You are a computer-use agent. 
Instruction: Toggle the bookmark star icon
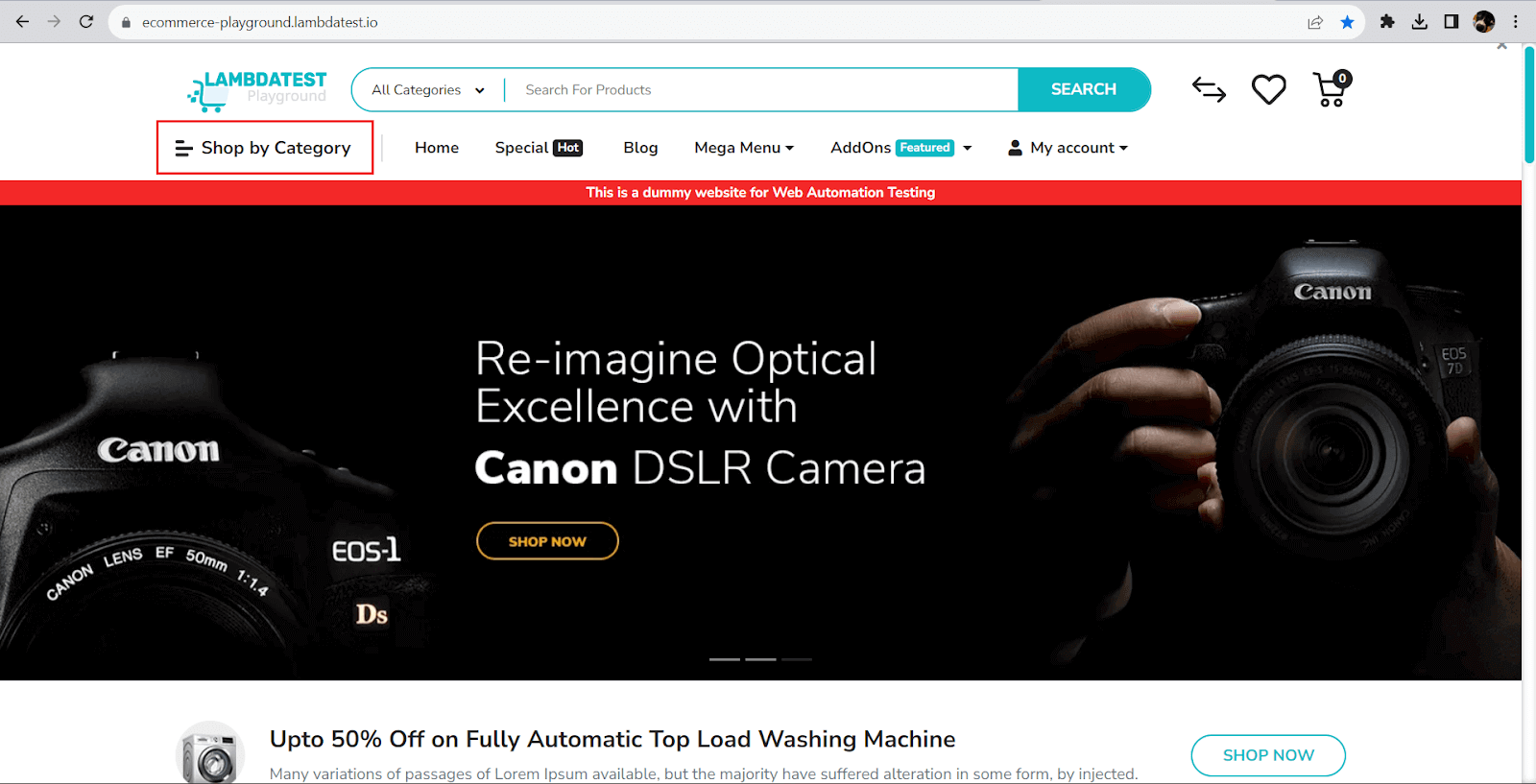point(1348,22)
